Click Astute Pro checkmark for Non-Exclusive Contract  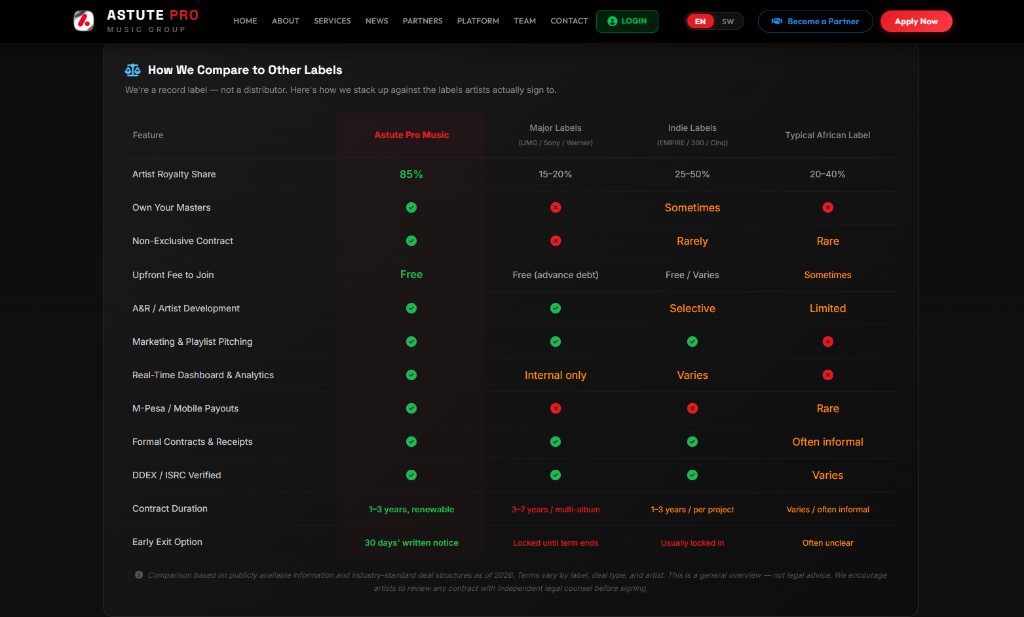click(x=411, y=241)
